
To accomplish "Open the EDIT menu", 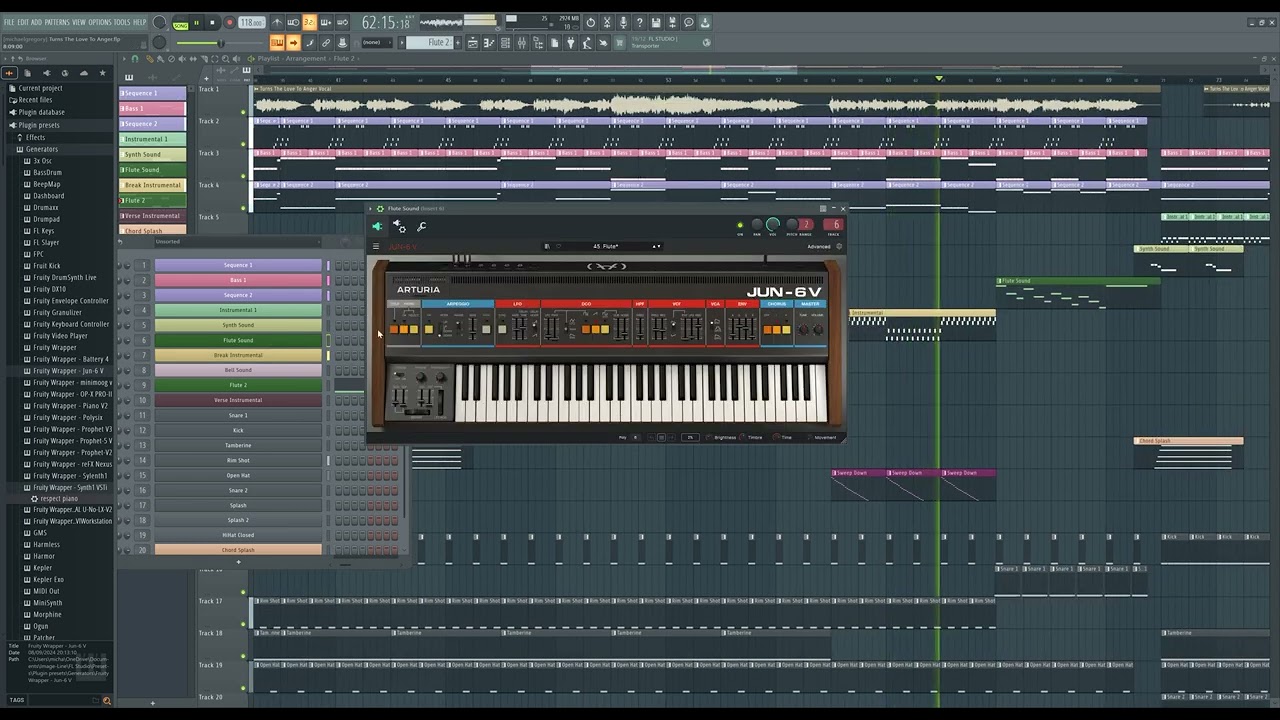I will (x=23, y=22).
